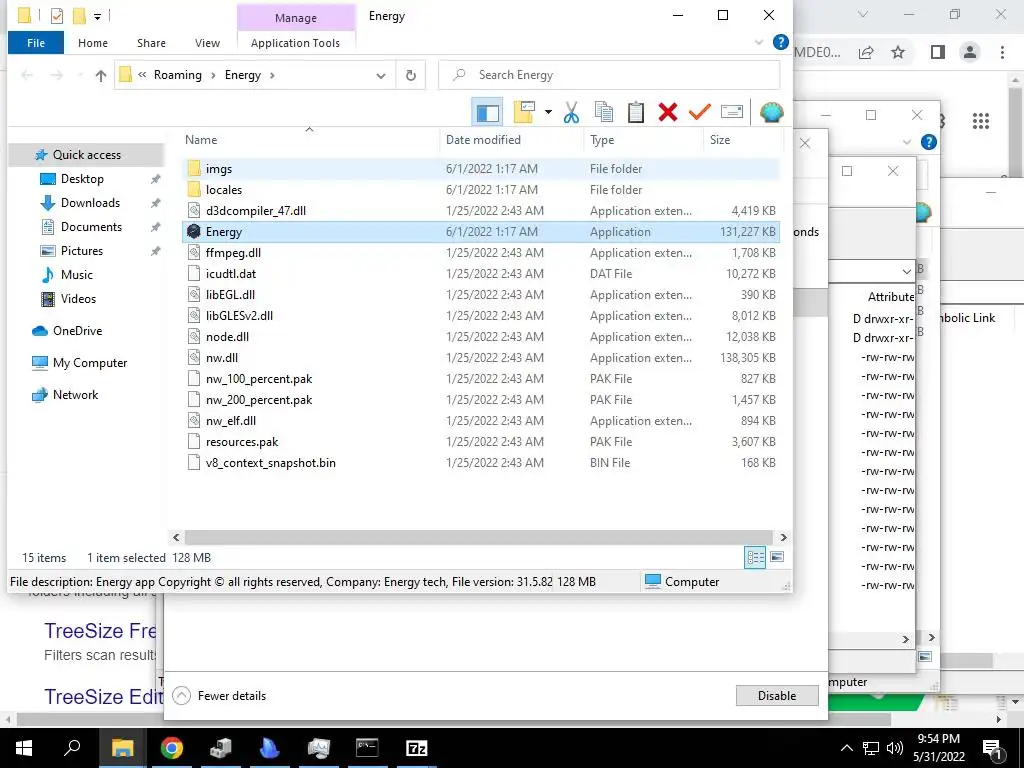Viewport: 1024px width, 768px height.
Task: Click the Copy pages icon
Action: point(603,112)
